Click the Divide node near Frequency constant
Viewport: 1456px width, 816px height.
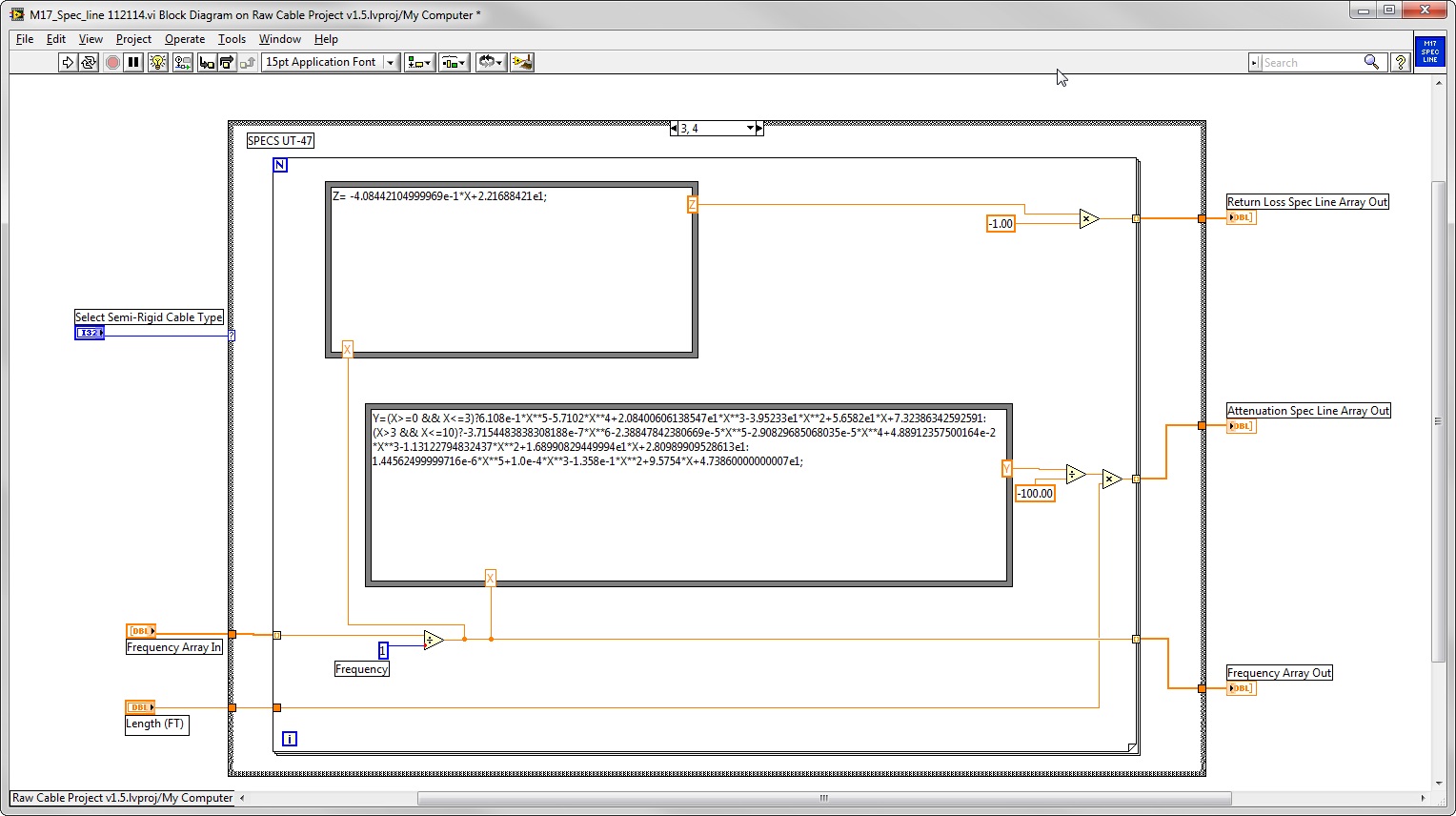pyautogui.click(x=434, y=641)
